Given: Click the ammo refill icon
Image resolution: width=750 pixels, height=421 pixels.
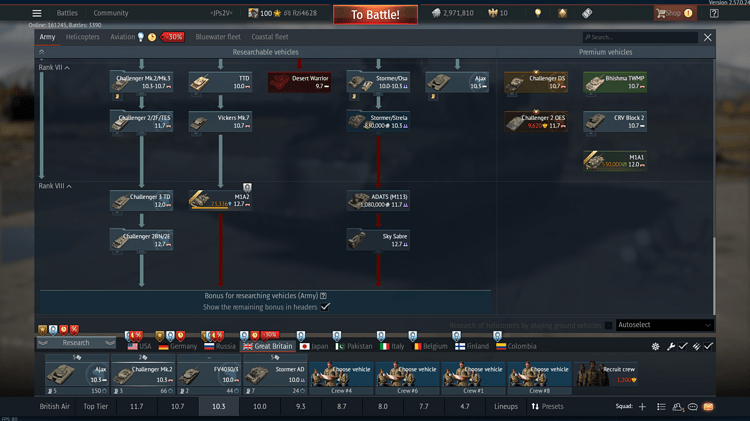Looking at the screenshot, I should click(696, 346).
